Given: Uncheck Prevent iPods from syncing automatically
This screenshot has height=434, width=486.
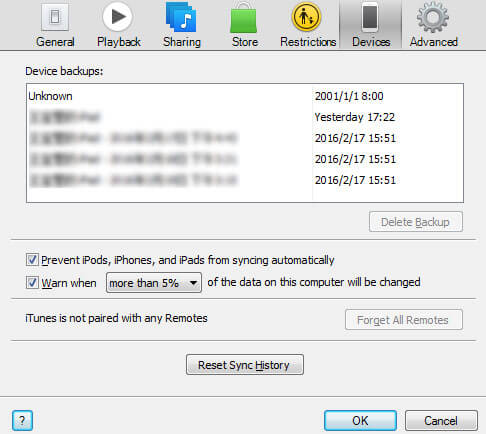Looking at the screenshot, I should click(32, 259).
